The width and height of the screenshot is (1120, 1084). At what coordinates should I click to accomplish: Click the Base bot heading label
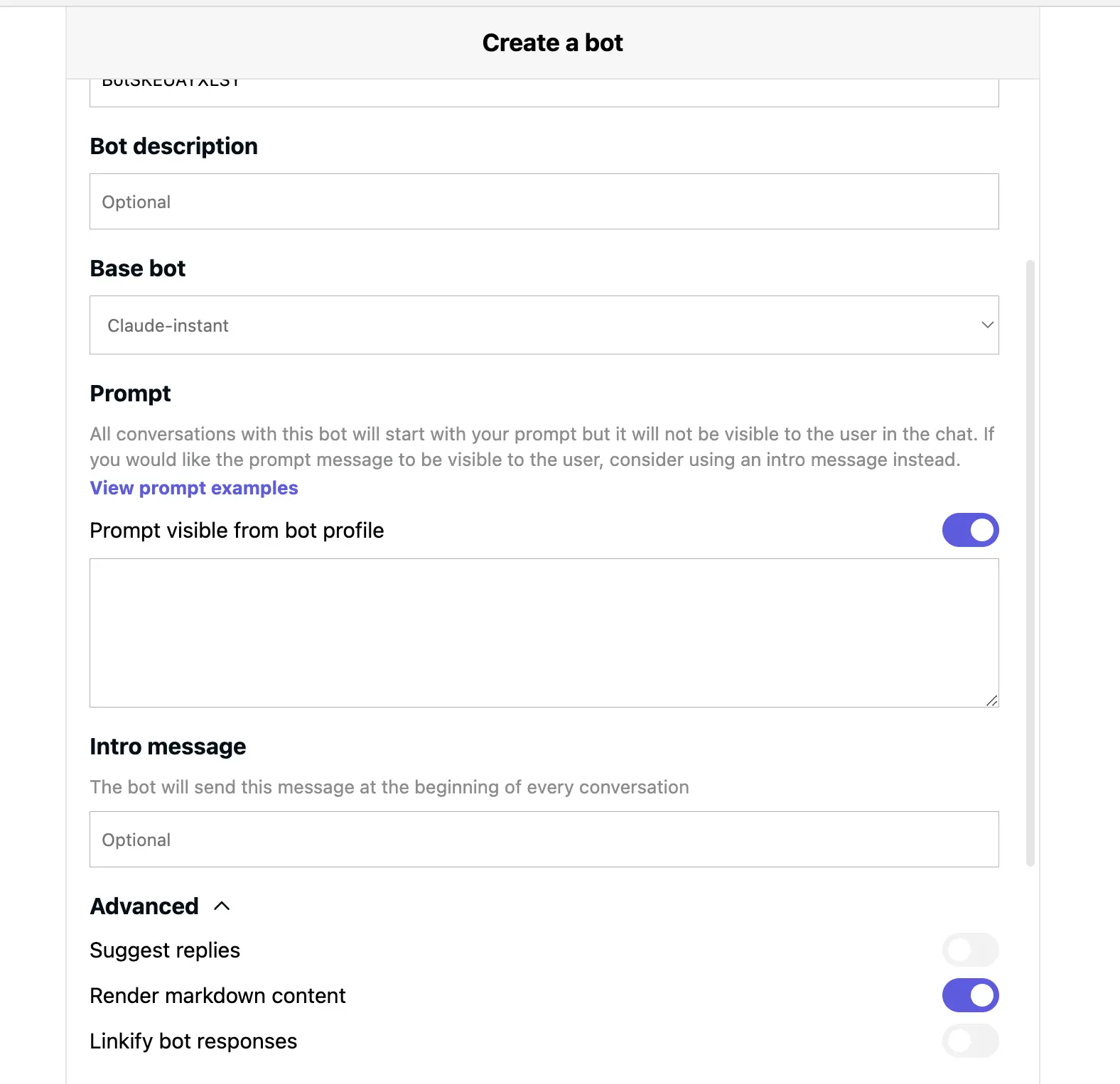point(138,269)
